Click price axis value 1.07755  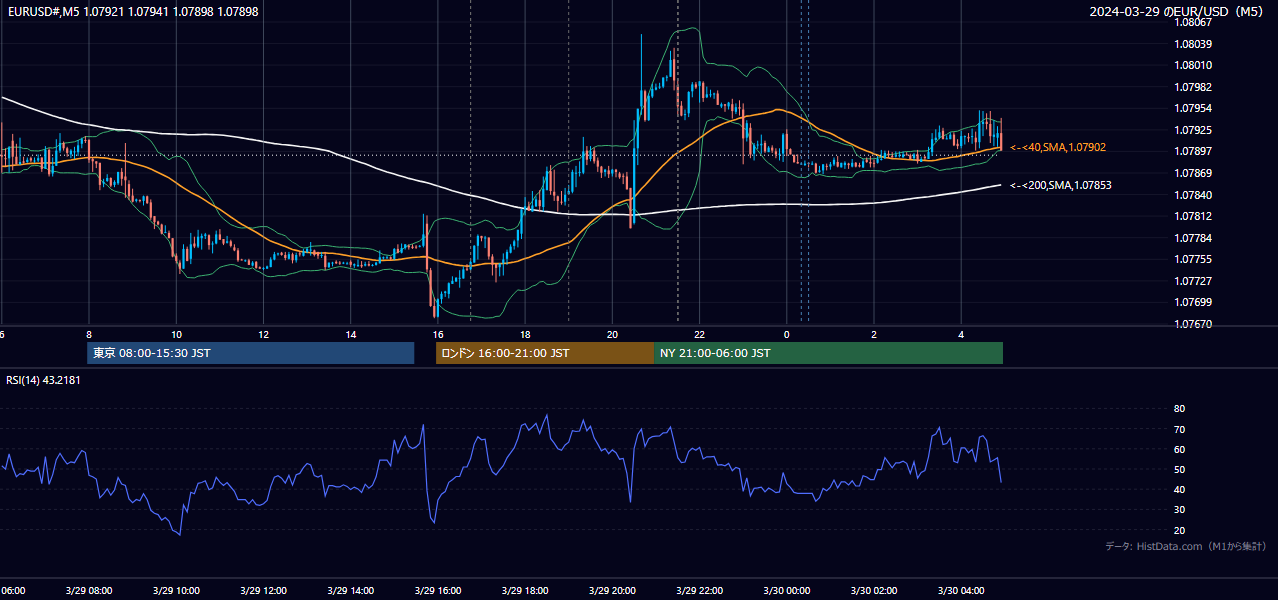click(x=1194, y=259)
